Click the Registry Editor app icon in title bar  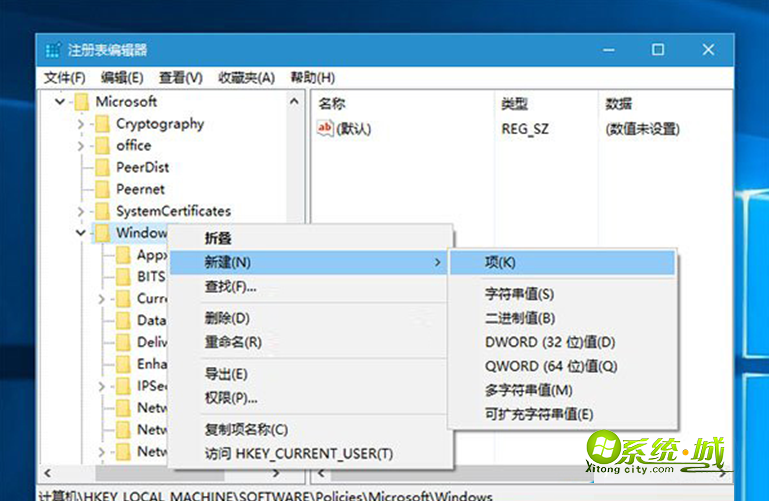(52, 50)
